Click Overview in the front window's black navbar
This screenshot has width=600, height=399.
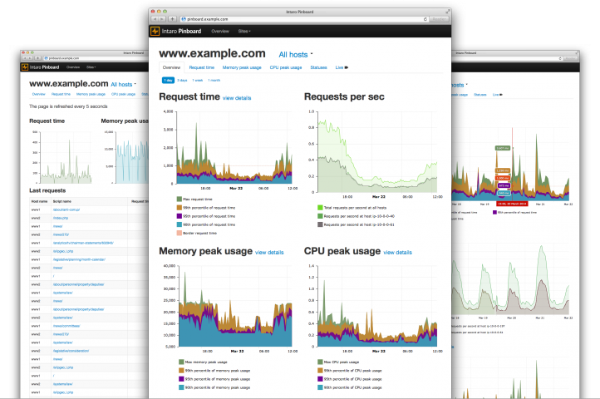tap(220, 31)
